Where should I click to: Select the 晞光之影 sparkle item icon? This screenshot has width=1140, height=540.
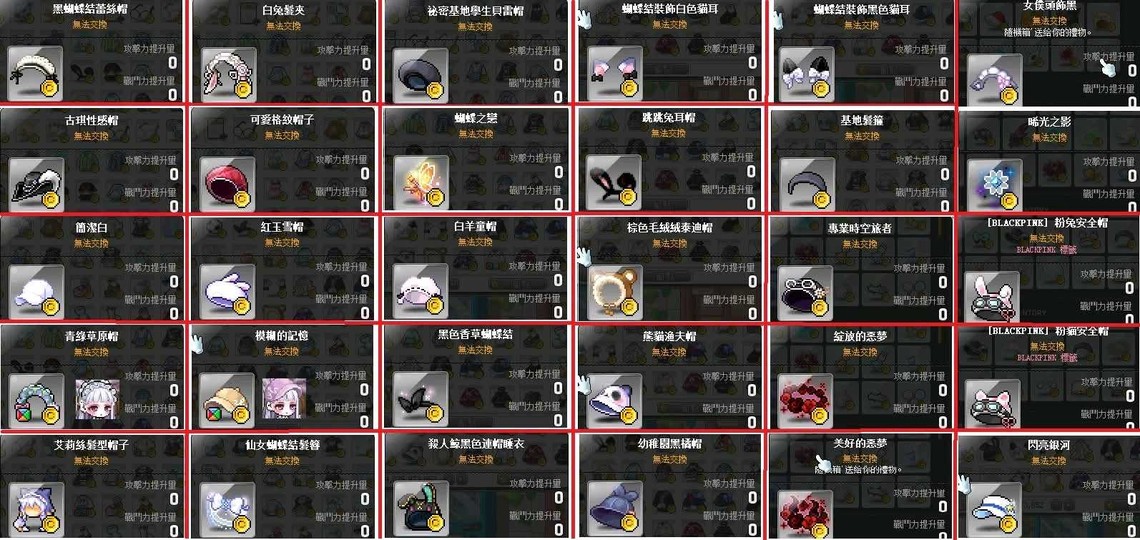pyautogui.click(x=995, y=185)
